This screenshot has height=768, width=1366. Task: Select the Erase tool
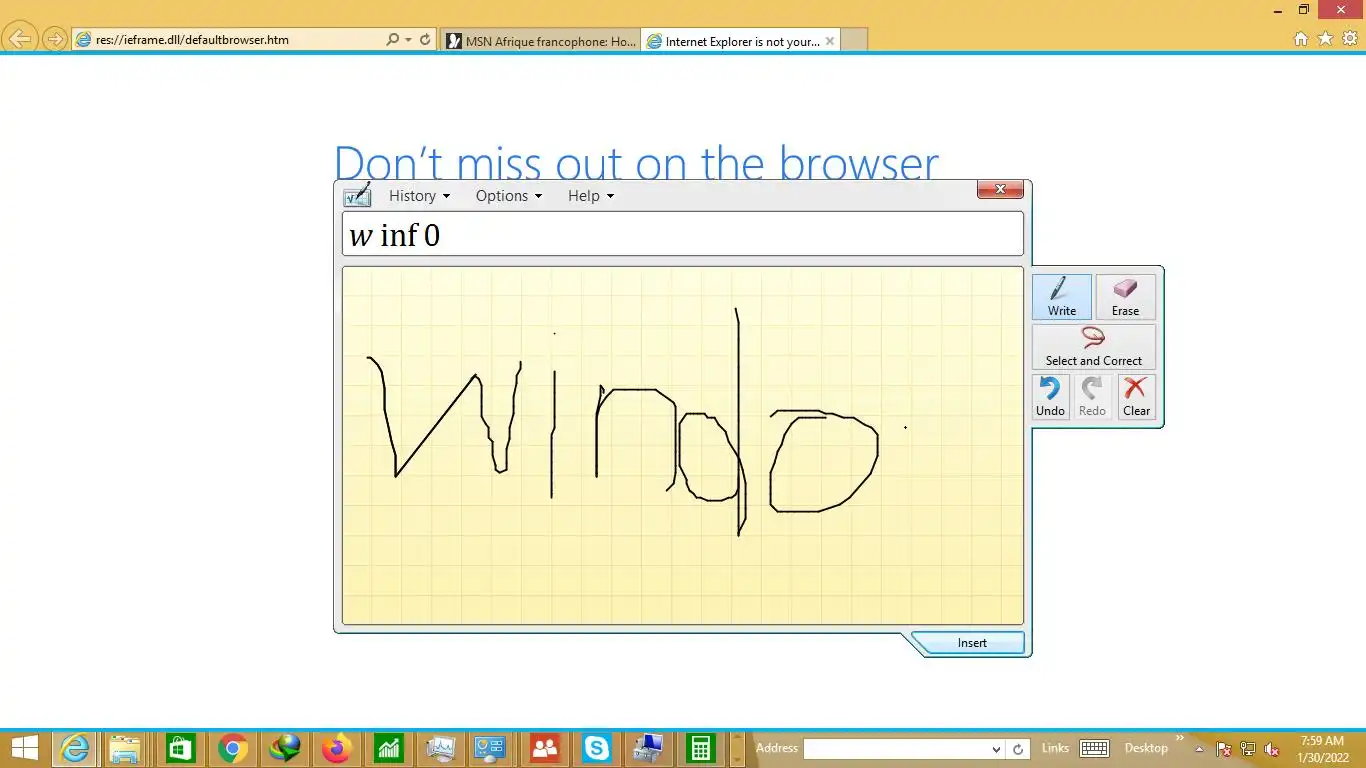[x=1125, y=297]
